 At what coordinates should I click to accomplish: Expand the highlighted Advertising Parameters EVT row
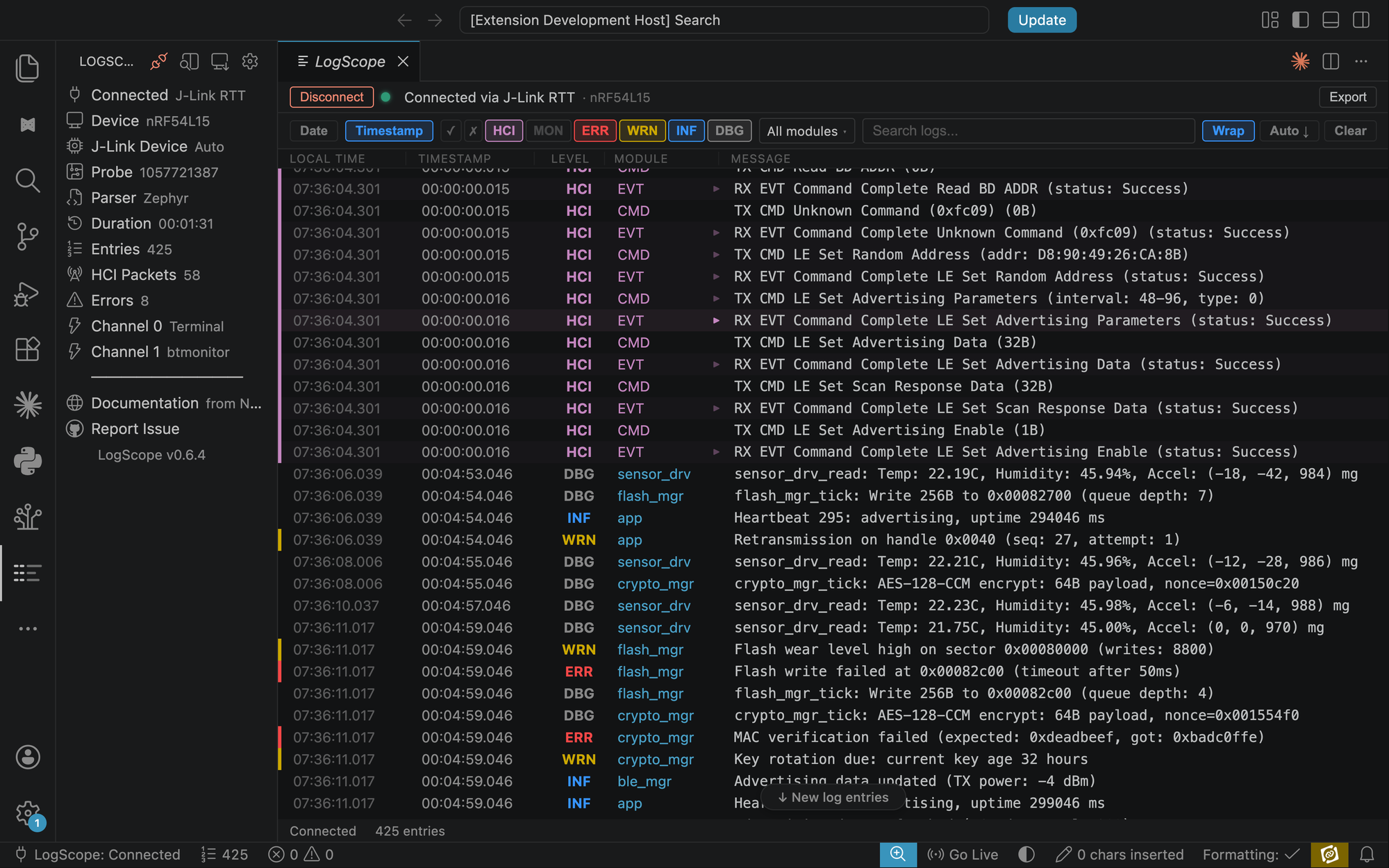[716, 321]
